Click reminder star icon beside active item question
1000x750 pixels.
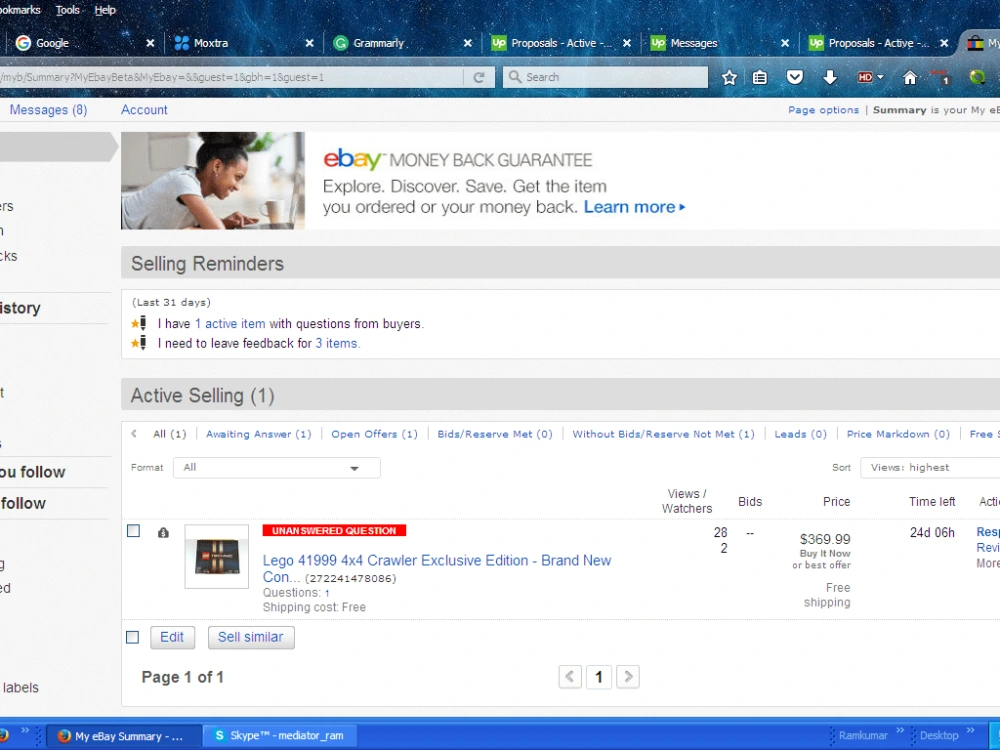coord(139,323)
